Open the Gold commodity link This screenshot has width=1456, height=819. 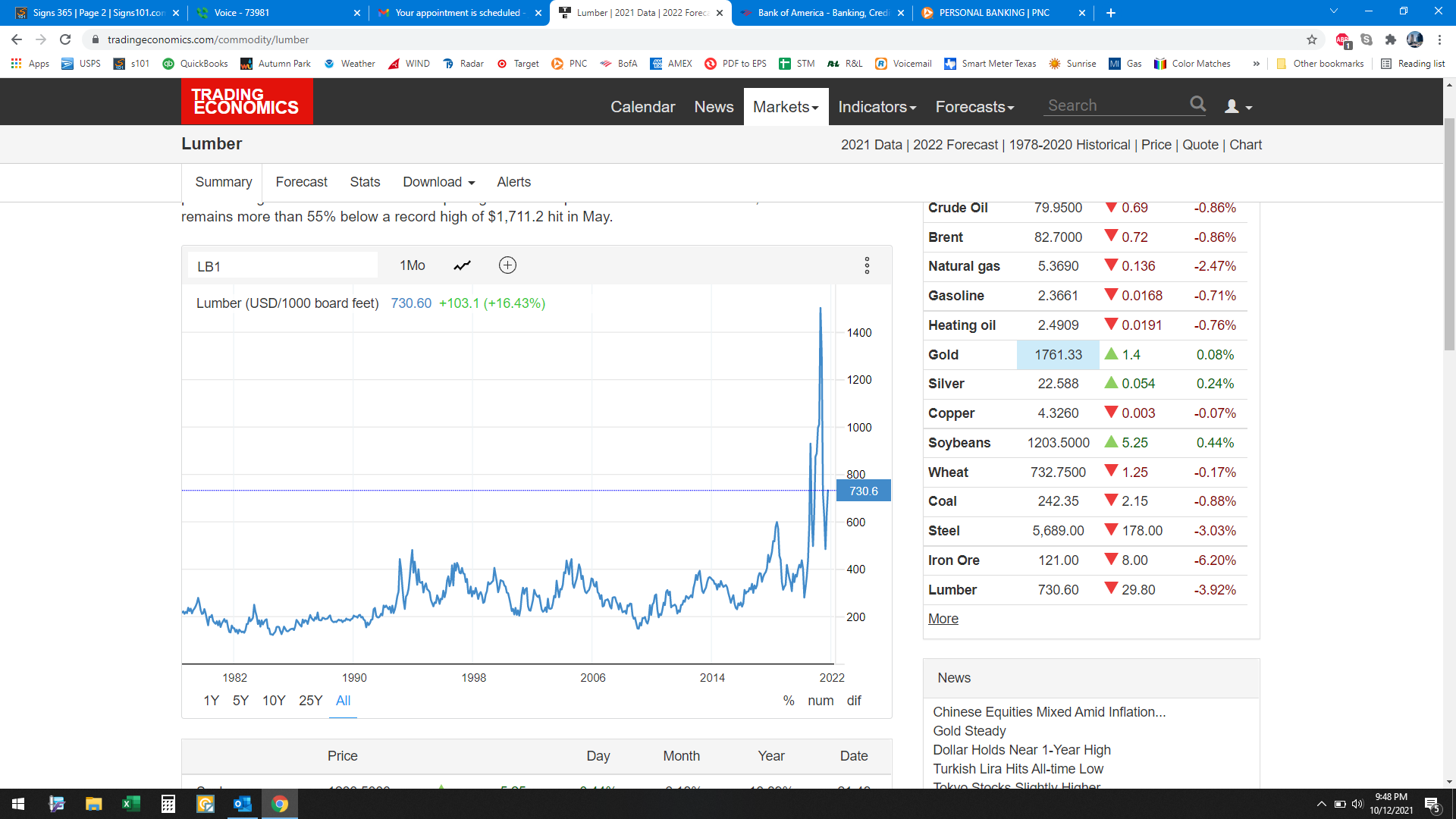[943, 355]
